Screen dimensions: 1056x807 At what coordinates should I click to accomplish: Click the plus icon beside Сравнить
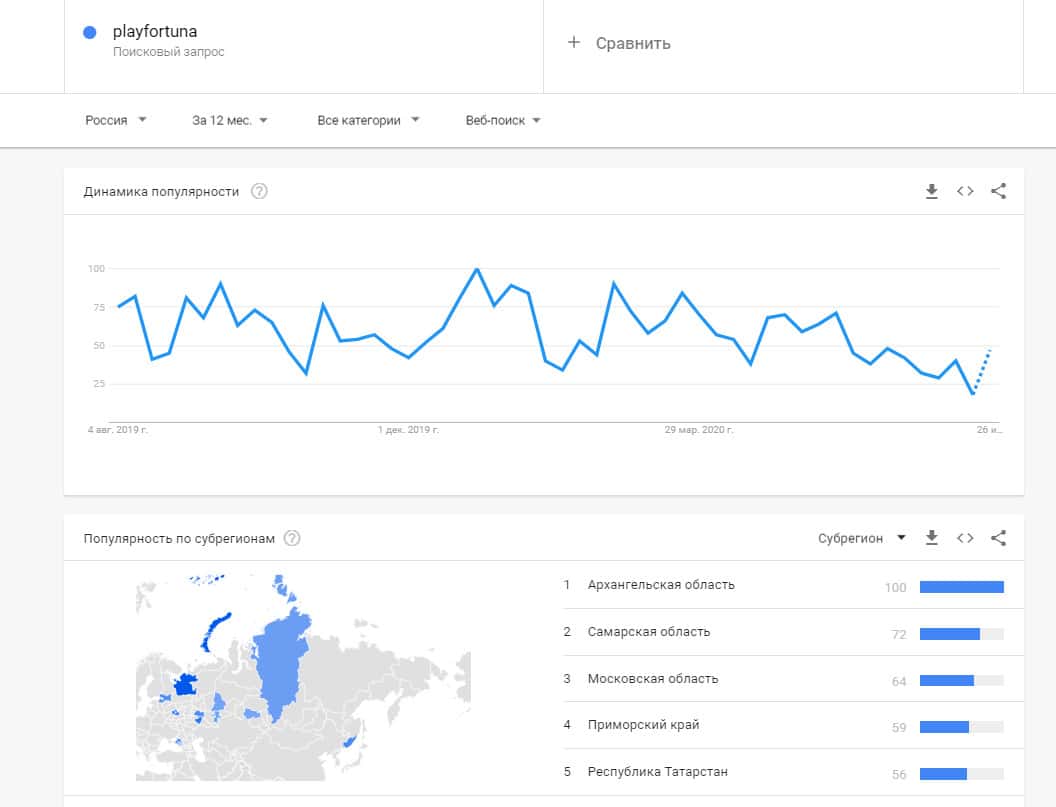coord(574,42)
